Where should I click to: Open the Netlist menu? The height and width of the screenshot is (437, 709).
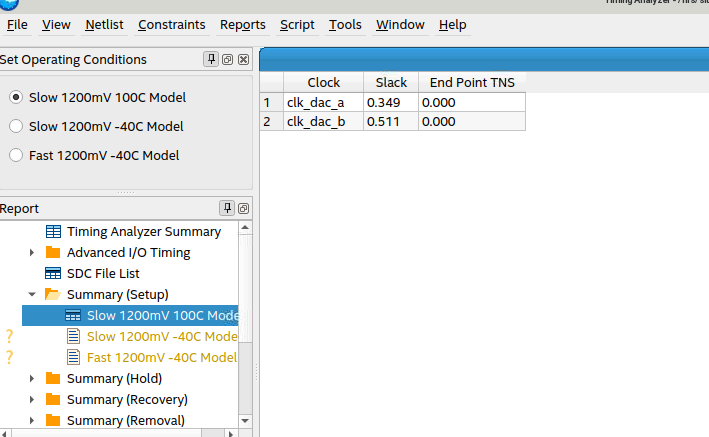coord(104,24)
